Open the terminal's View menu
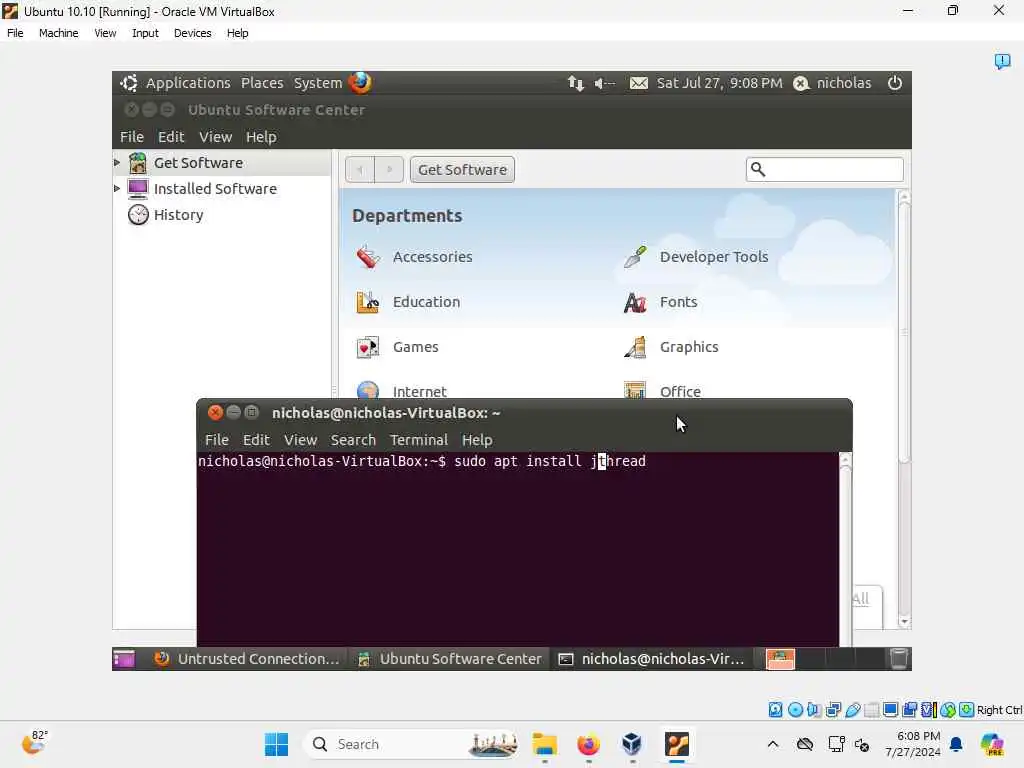This screenshot has width=1024, height=768. (x=300, y=440)
